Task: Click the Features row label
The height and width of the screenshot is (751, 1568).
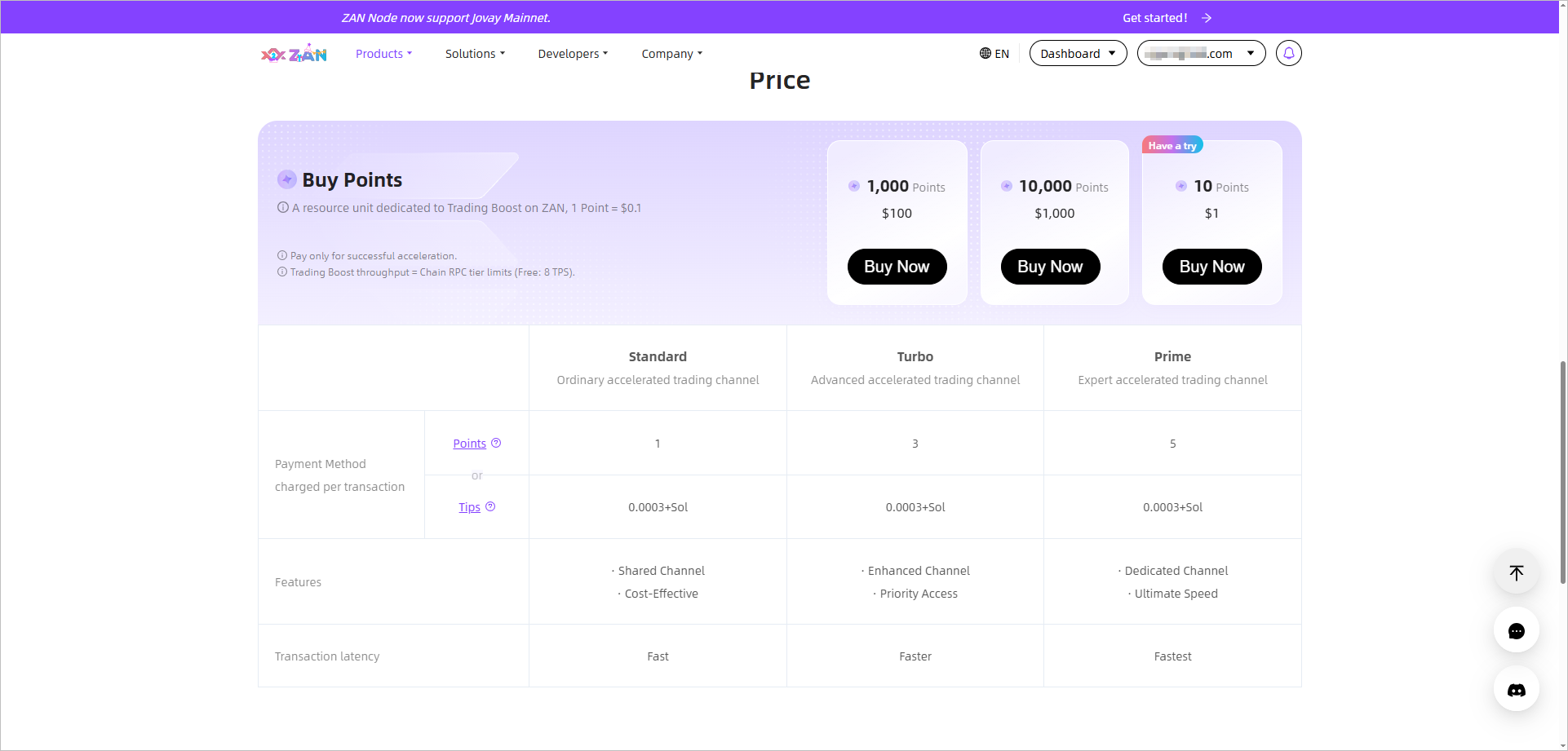Action: click(x=298, y=582)
